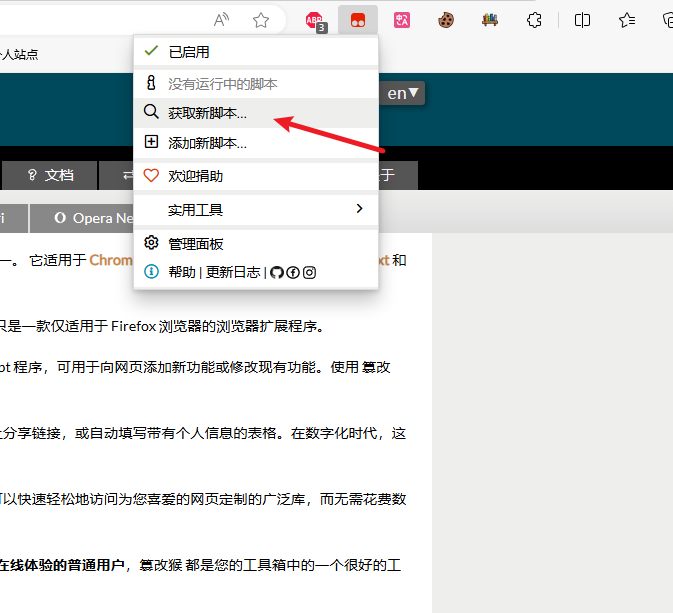Open the cookie extension icon
The height and width of the screenshot is (613, 673).
pyautogui.click(x=447, y=20)
